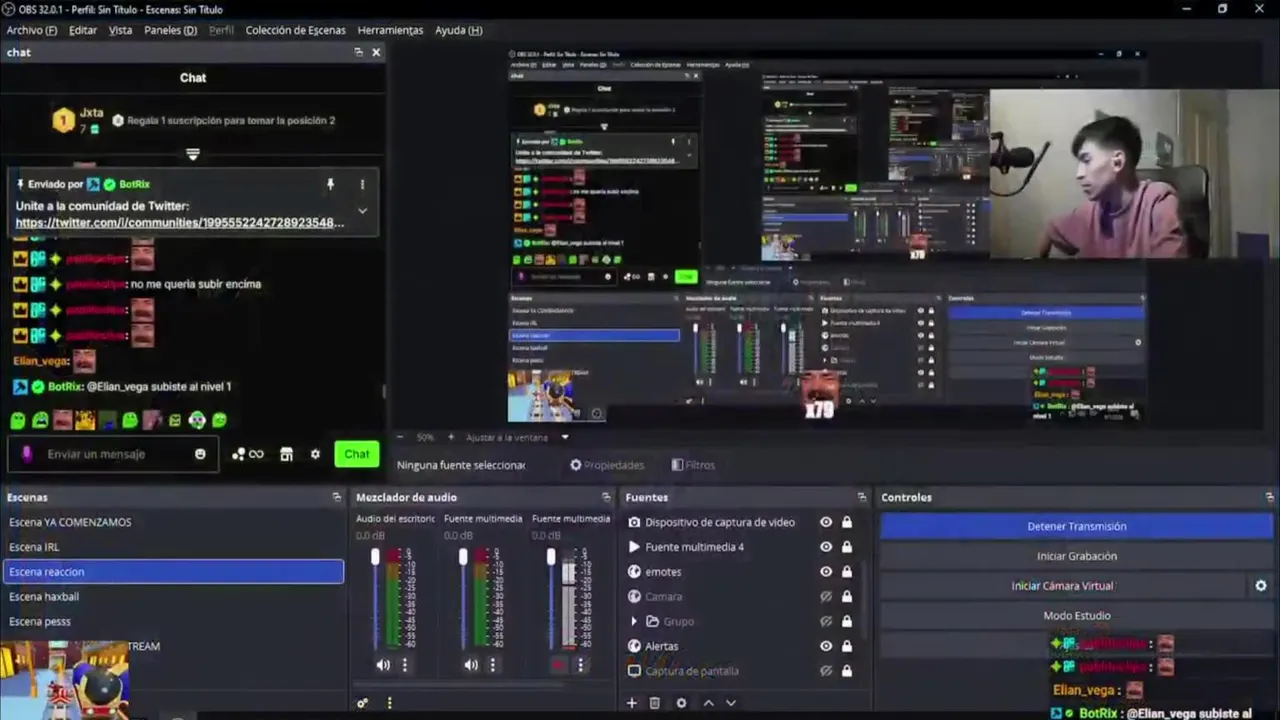1280x720 pixels.
Task: Pop out the Mezclador de audio dock
Action: [606, 497]
